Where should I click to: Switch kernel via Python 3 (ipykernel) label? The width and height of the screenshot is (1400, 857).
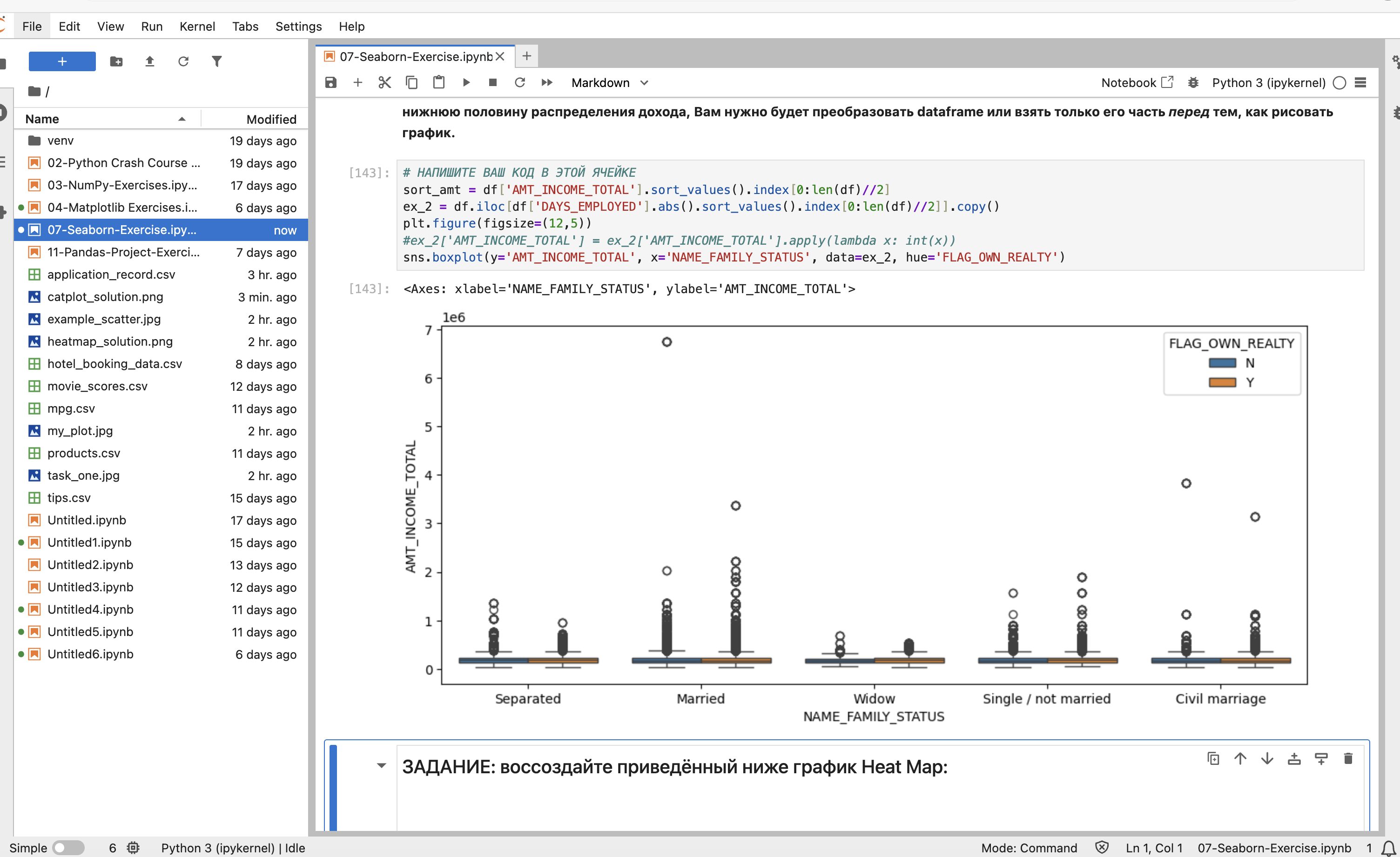tap(1269, 83)
